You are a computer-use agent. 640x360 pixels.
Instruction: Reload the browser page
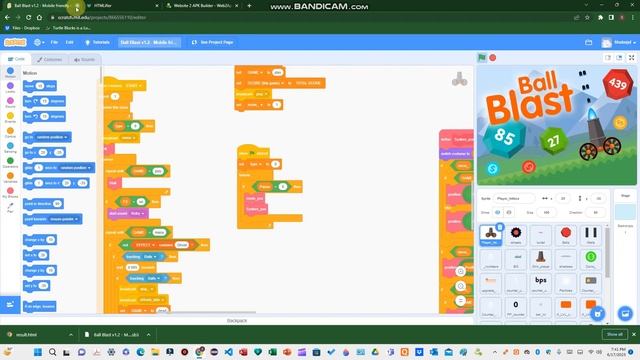(29, 18)
